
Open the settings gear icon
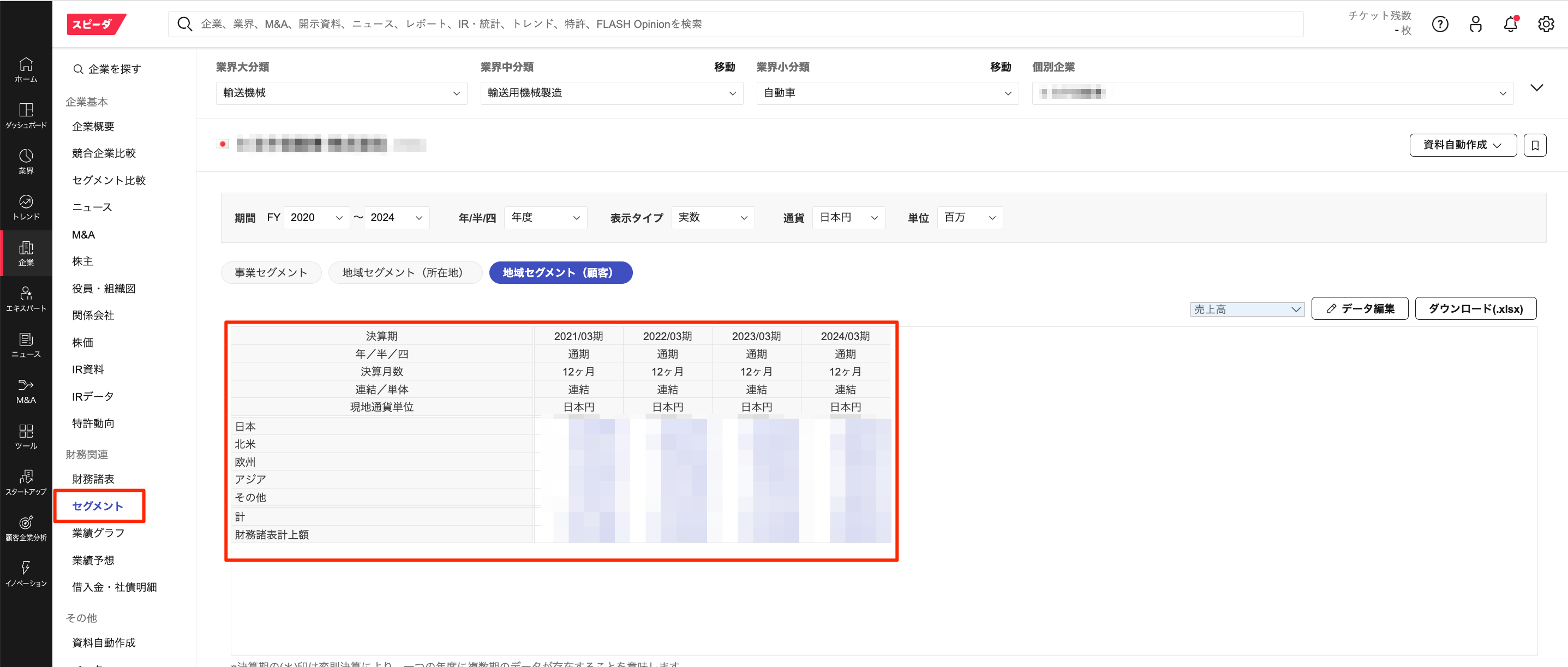click(1546, 25)
